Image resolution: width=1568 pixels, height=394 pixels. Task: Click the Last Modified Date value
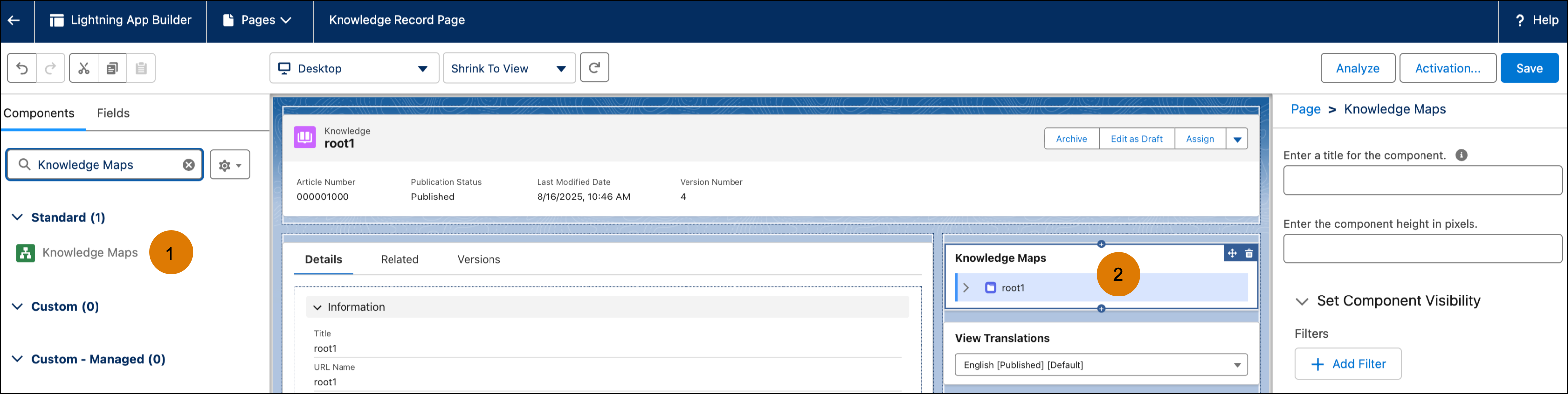pyautogui.click(x=583, y=197)
